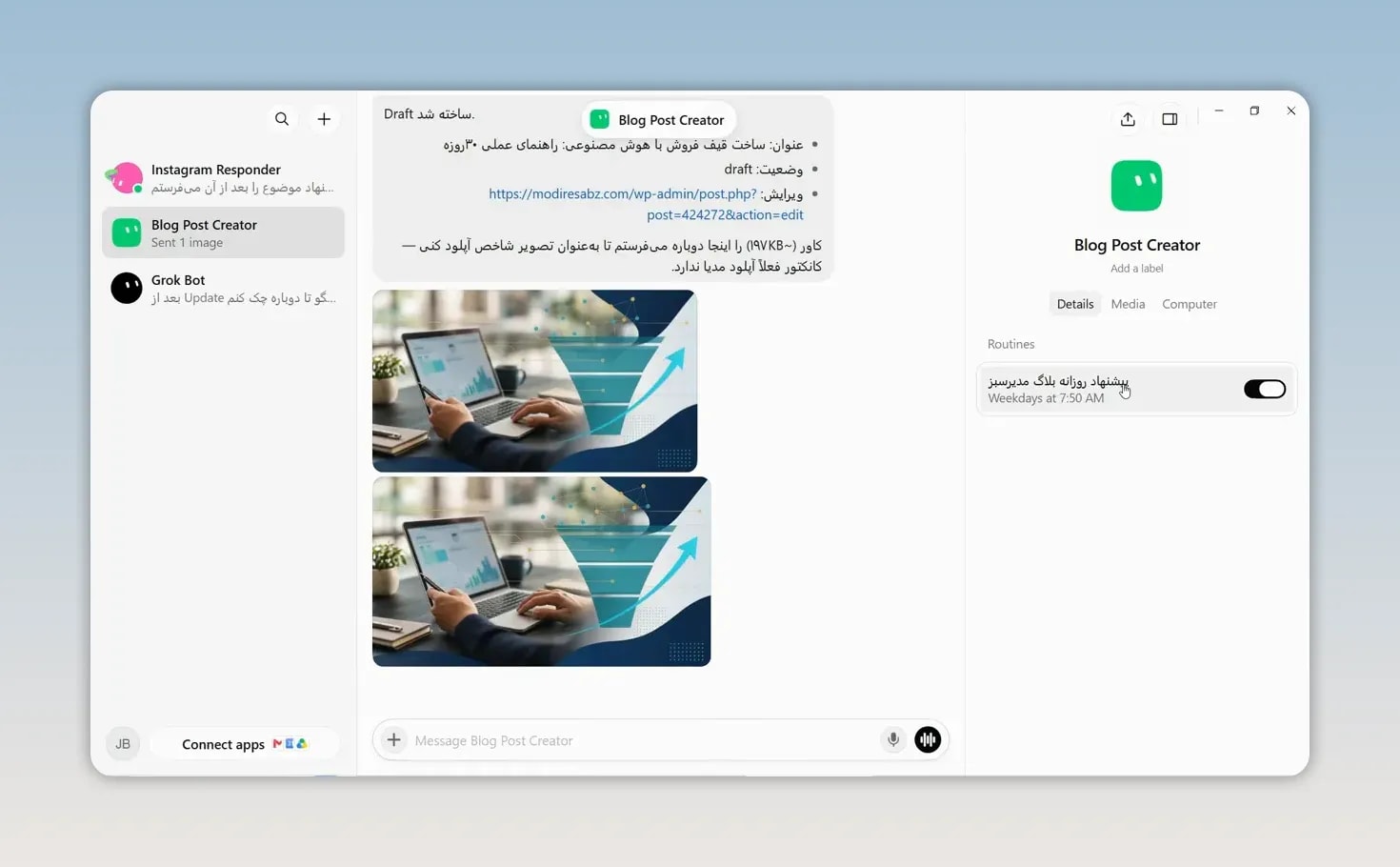Click the microphone dictation icon
This screenshot has height=867, width=1400.
coord(893,740)
